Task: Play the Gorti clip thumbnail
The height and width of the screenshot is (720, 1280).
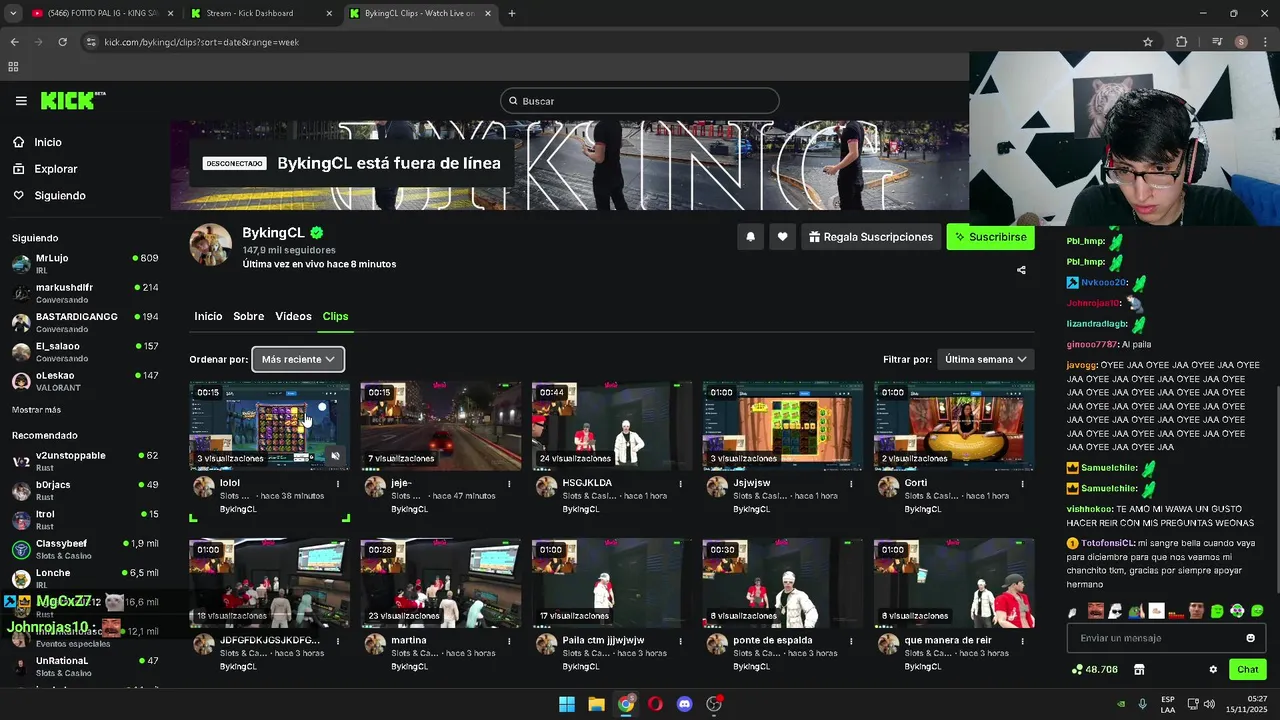Action: coord(954,426)
